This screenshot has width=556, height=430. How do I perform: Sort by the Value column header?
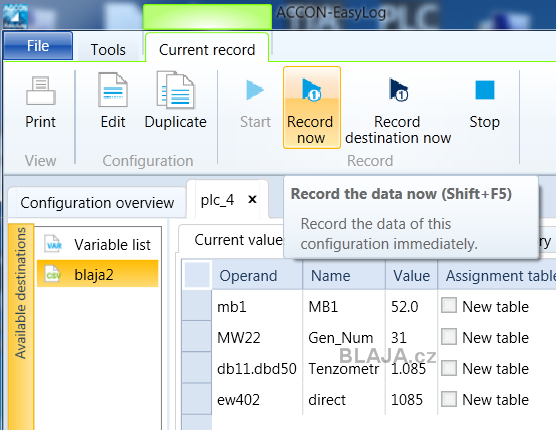pos(411,275)
